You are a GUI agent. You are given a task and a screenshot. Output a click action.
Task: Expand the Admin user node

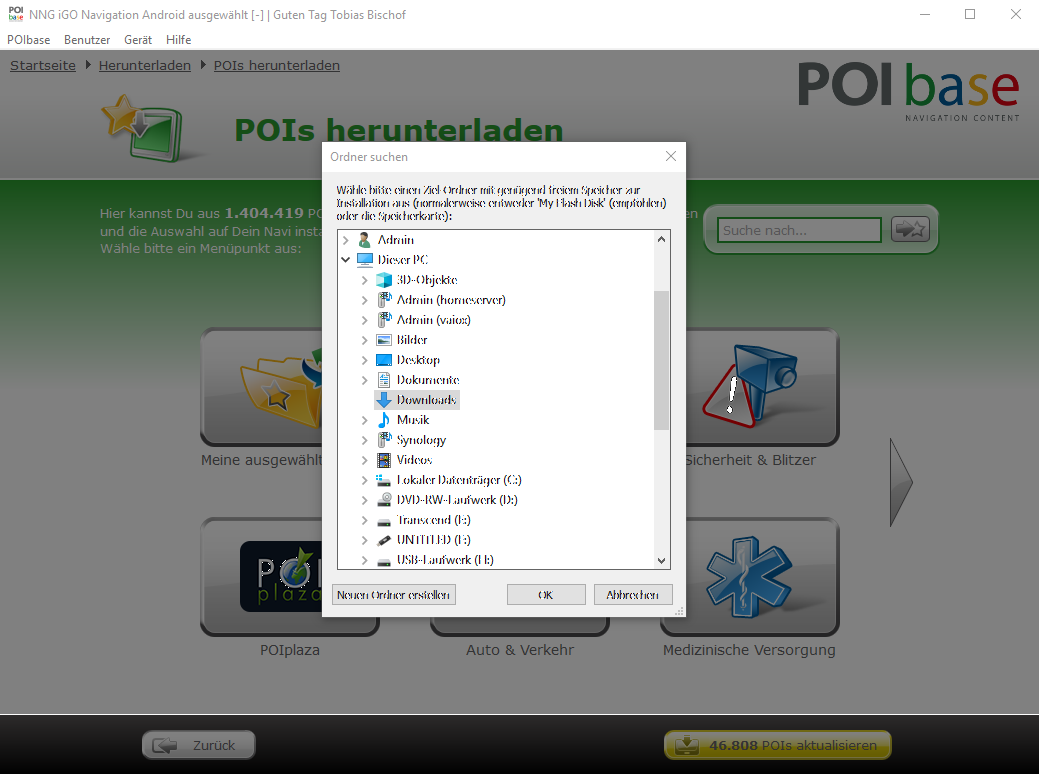click(346, 240)
